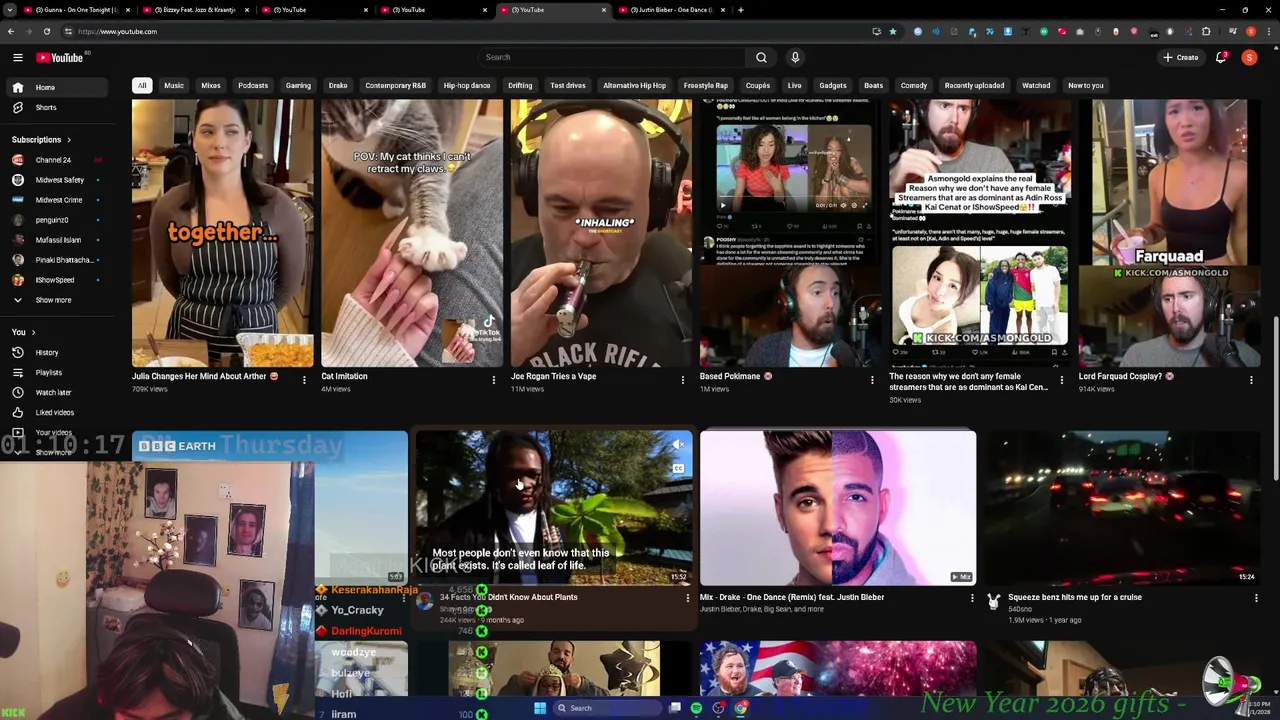1280x720 pixels.
Task: Select the Drake filter chip
Action: click(338, 85)
